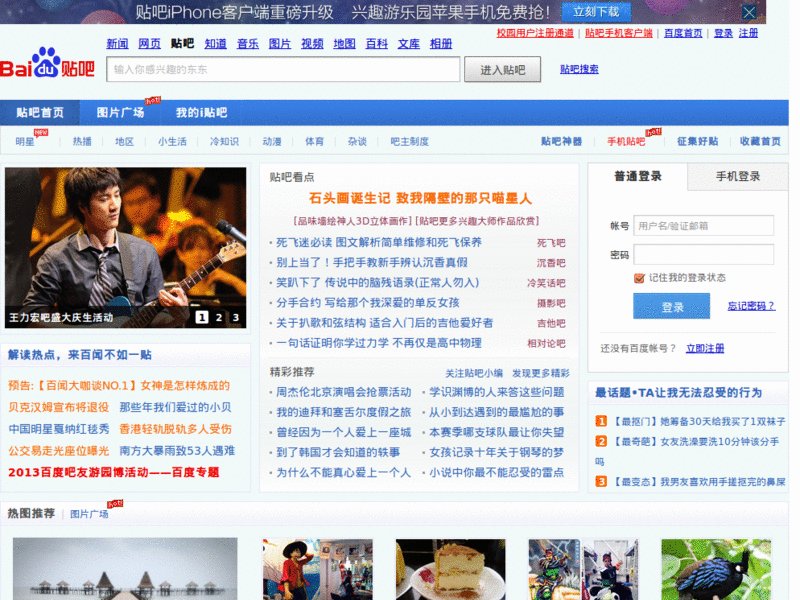800x600 pixels.
Task: Open 吧主制度 page
Action: [410, 141]
